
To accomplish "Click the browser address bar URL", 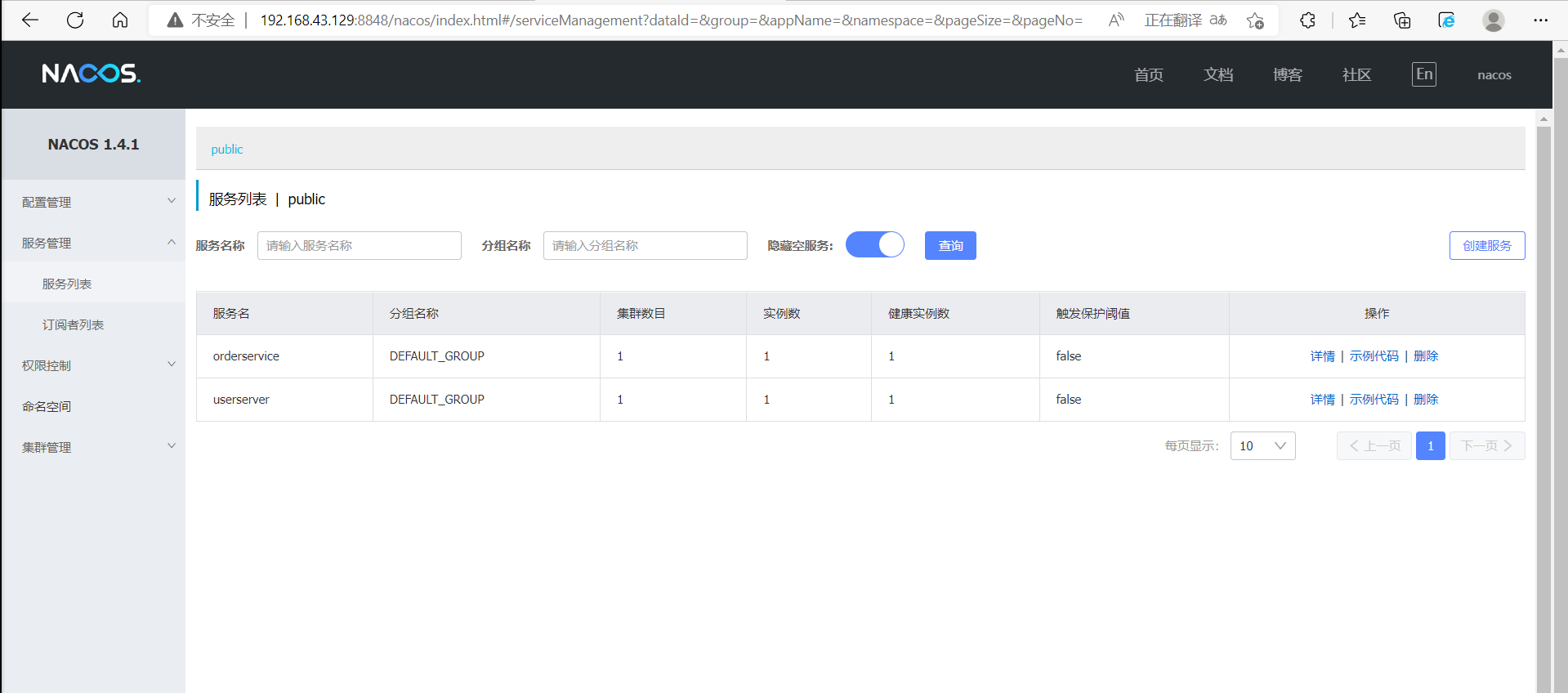I will [x=671, y=20].
